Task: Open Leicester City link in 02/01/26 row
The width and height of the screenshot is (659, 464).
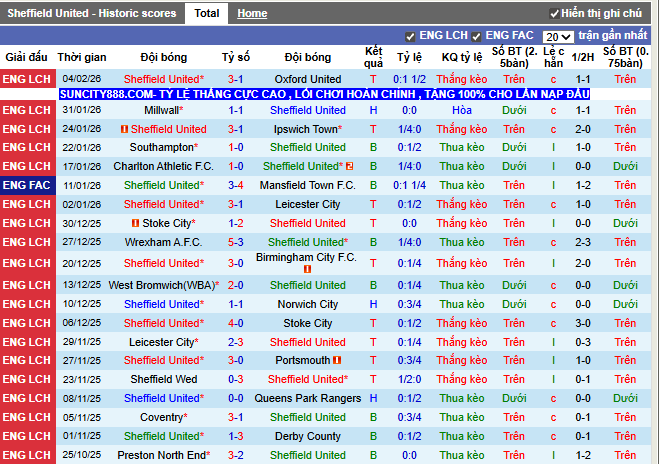Action: pyautogui.click(x=308, y=204)
